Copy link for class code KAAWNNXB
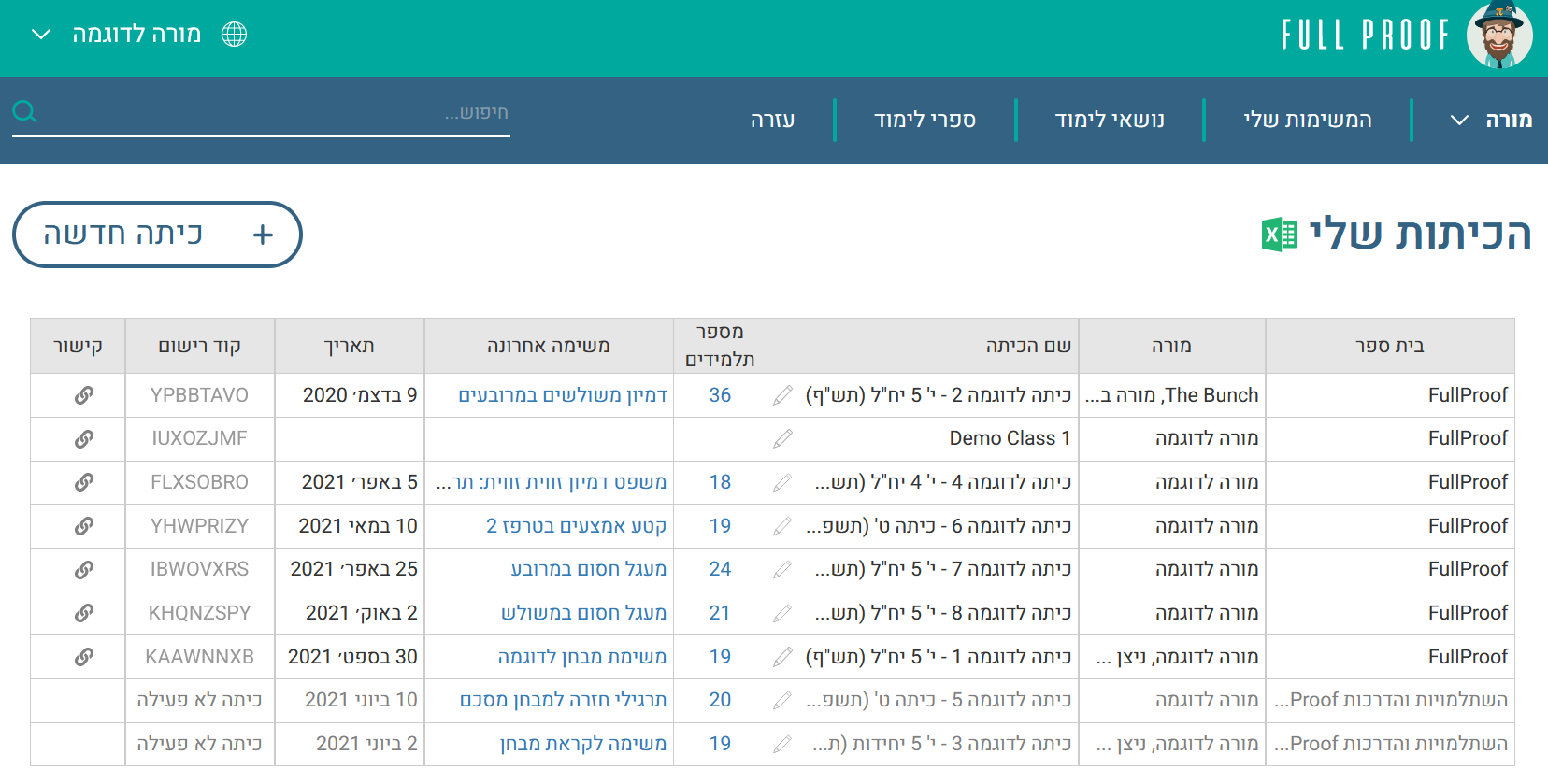Screen dimensions: 1548x784 coord(83,657)
